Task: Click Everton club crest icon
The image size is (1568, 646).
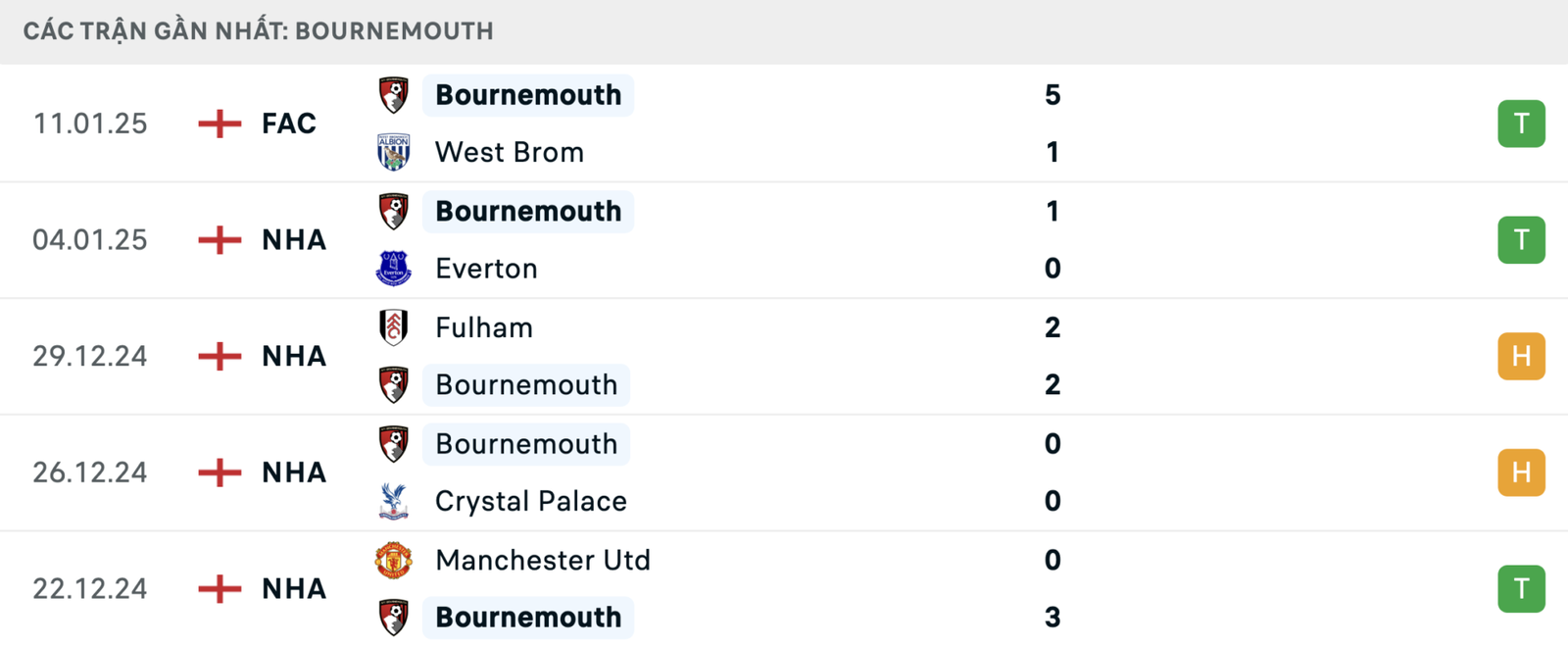Action: pyautogui.click(x=393, y=269)
